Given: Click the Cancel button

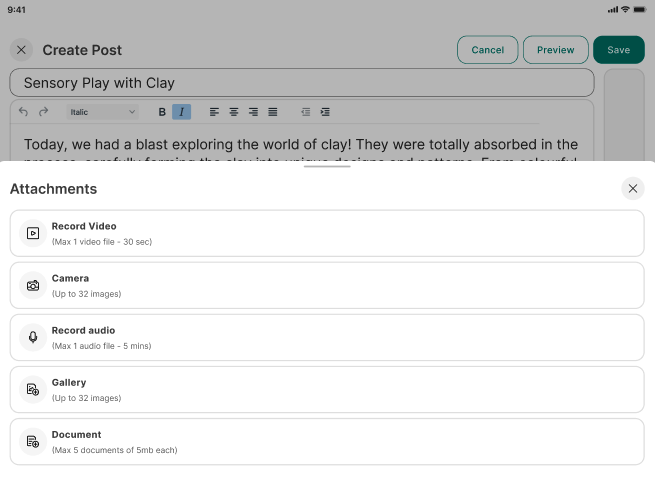Looking at the screenshot, I should click(487, 50).
